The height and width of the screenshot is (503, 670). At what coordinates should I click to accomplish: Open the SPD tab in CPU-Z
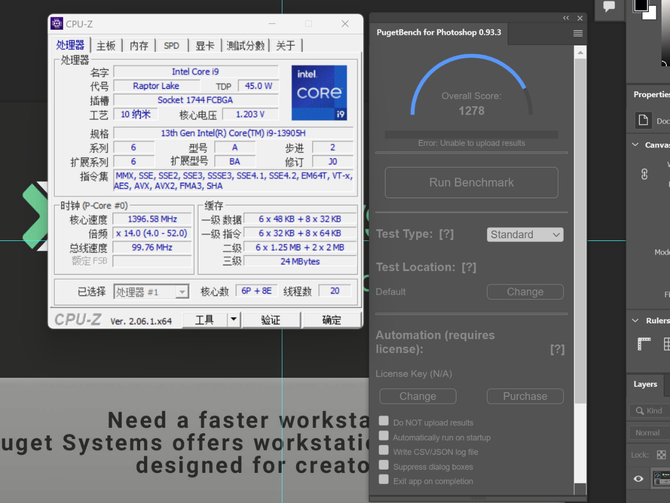click(x=171, y=46)
